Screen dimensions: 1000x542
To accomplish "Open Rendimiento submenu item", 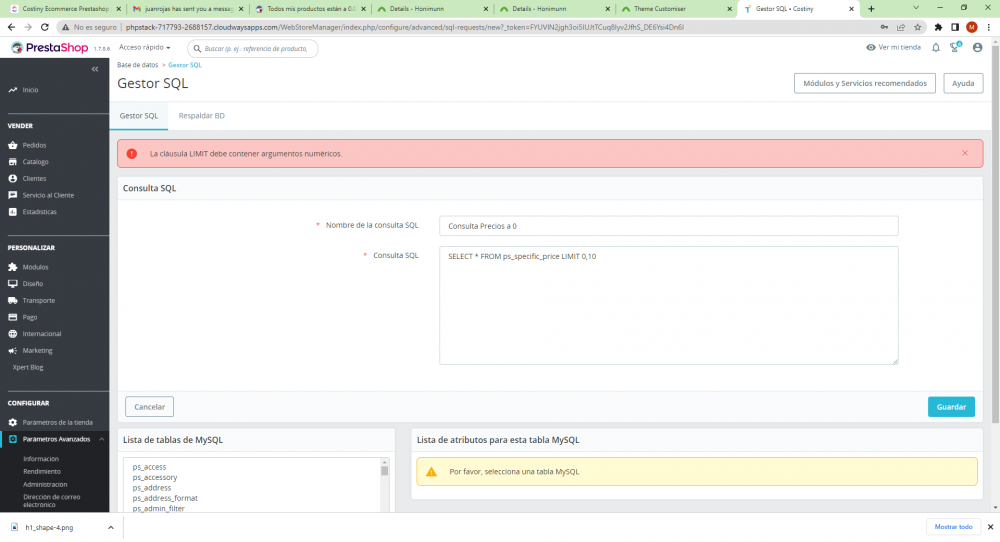I will coord(42,471).
